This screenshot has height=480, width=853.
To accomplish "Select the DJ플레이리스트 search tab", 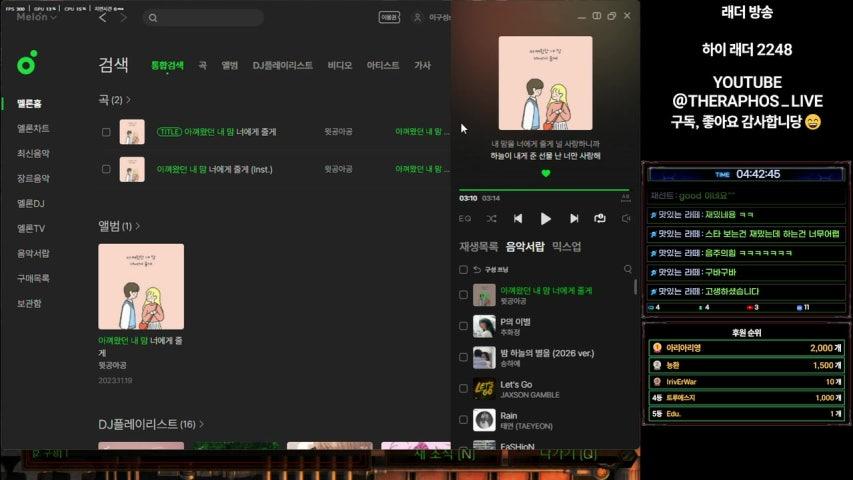I will pyautogui.click(x=282, y=65).
